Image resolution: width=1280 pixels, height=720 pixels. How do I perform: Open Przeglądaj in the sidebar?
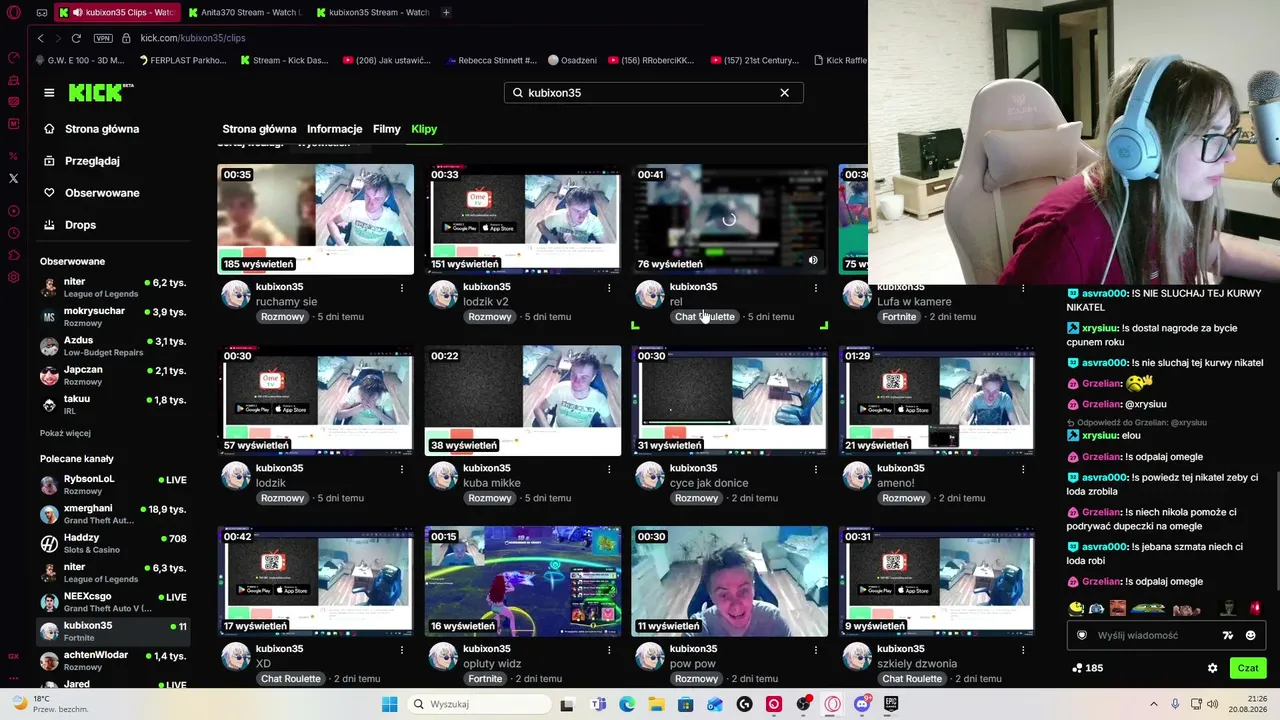tap(92, 161)
